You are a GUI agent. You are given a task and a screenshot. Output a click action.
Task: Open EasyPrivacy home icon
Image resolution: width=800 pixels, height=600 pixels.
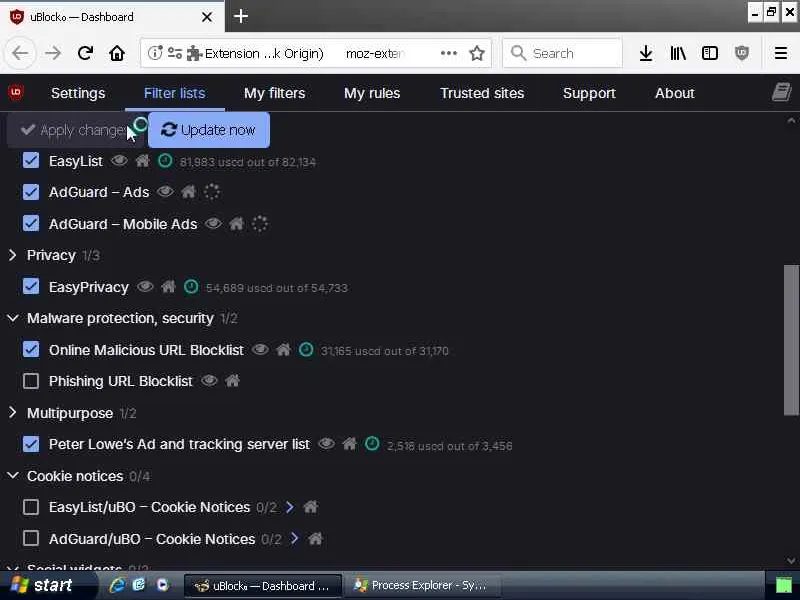[x=168, y=287]
